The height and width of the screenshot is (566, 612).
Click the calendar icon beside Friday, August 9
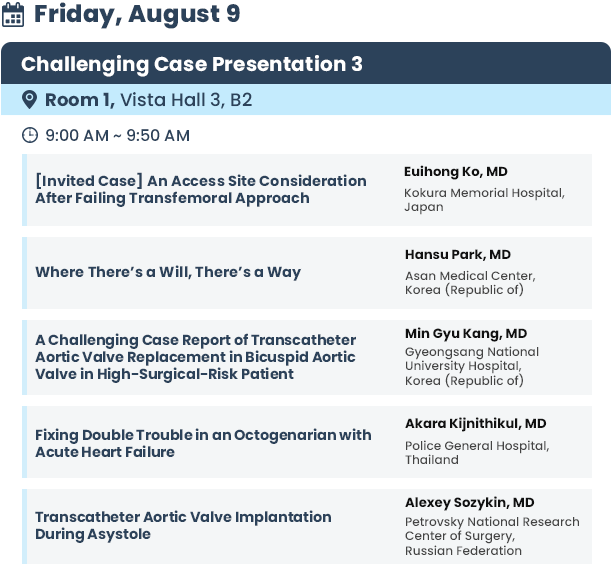tap(13, 15)
